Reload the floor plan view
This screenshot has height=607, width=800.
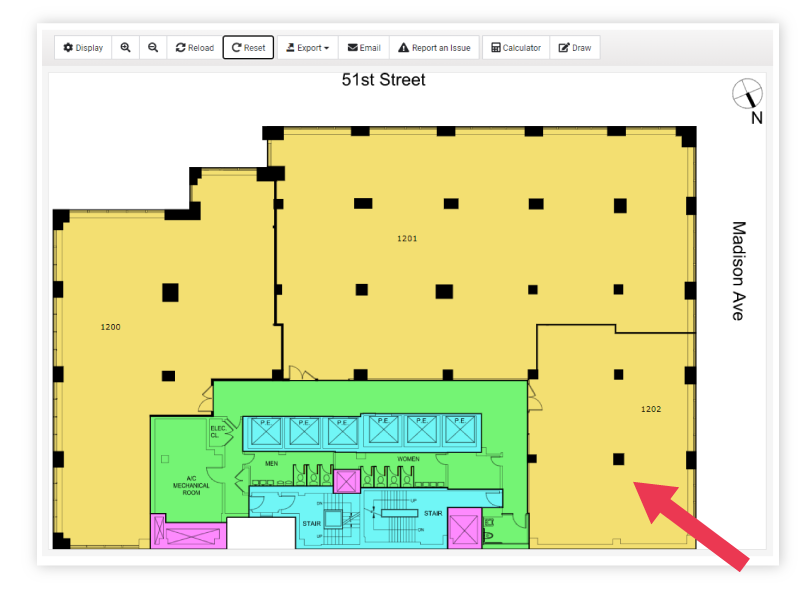point(194,47)
